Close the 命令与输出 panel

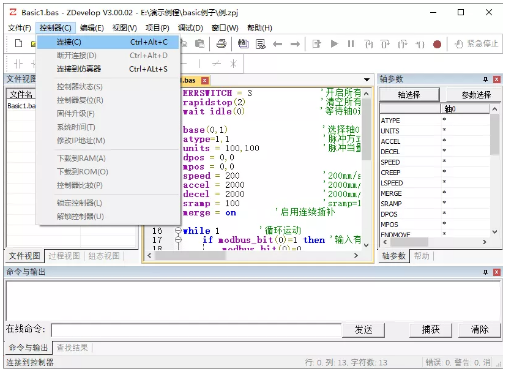[x=497, y=272]
